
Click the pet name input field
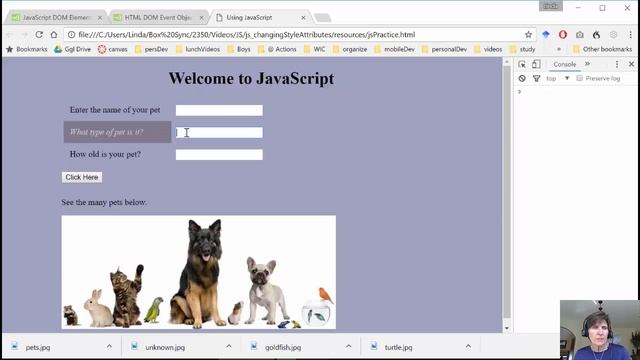219,110
